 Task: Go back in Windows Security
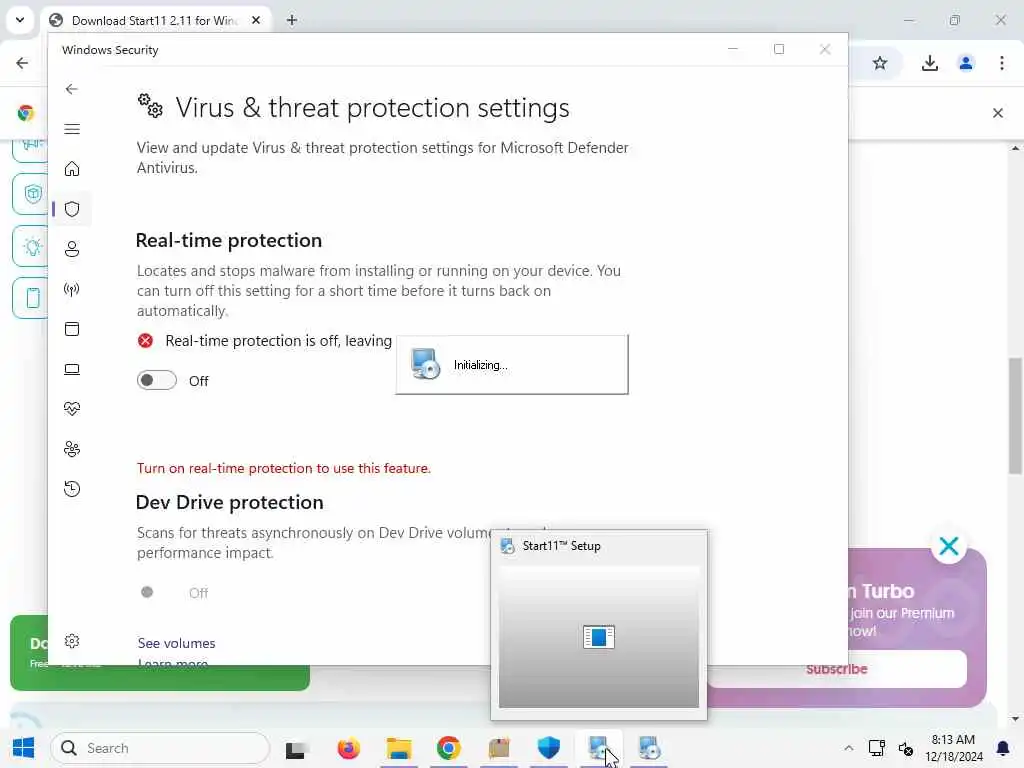click(x=72, y=89)
